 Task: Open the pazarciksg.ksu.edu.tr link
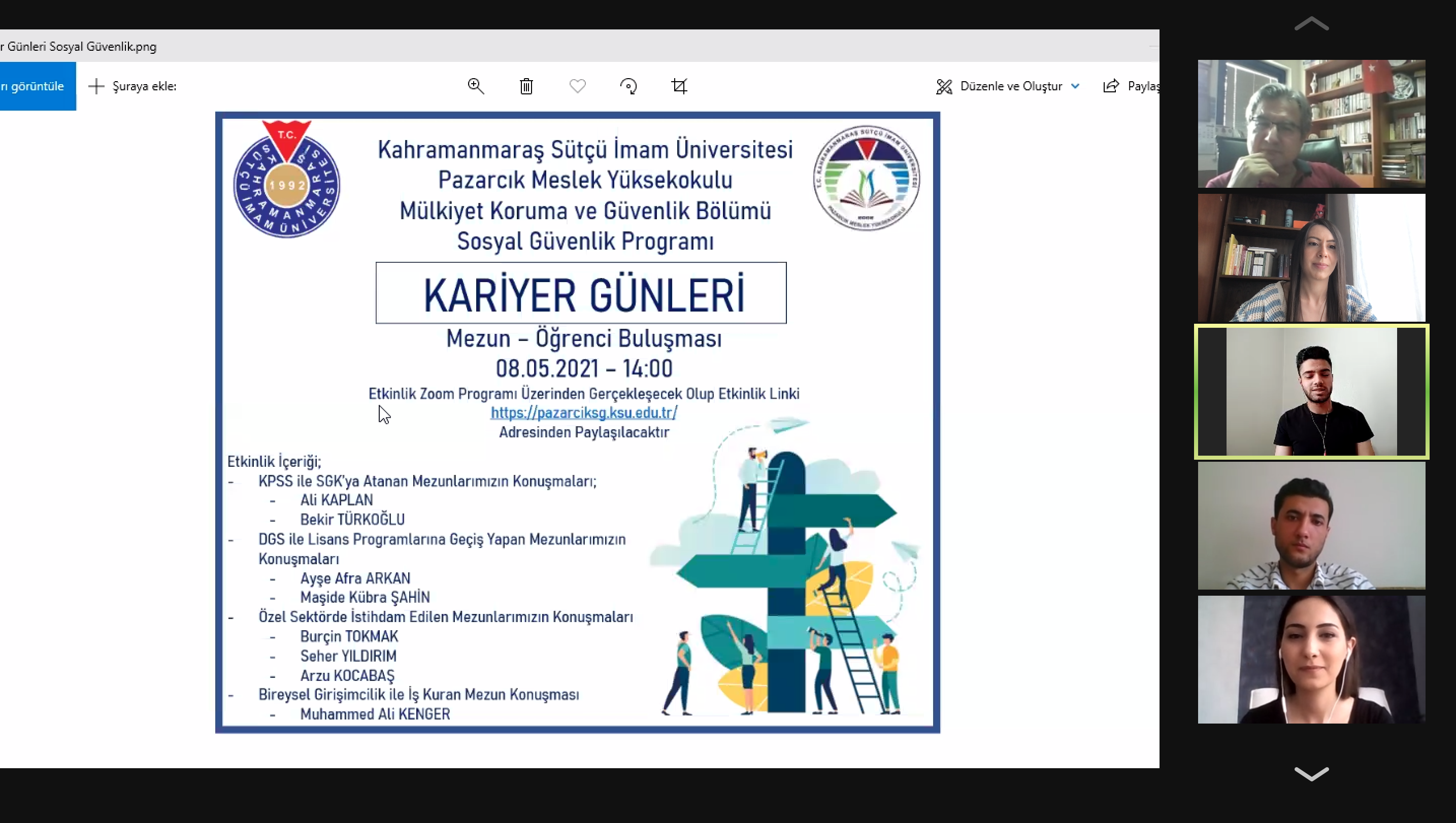click(x=583, y=413)
